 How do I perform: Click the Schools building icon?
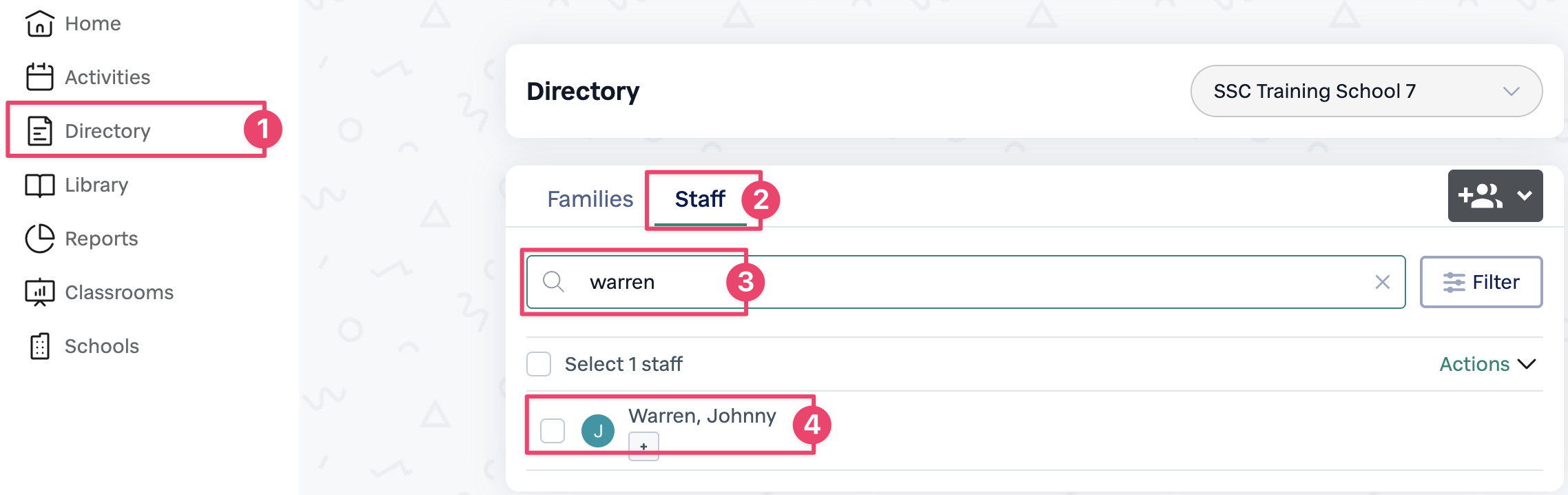pos(39,346)
